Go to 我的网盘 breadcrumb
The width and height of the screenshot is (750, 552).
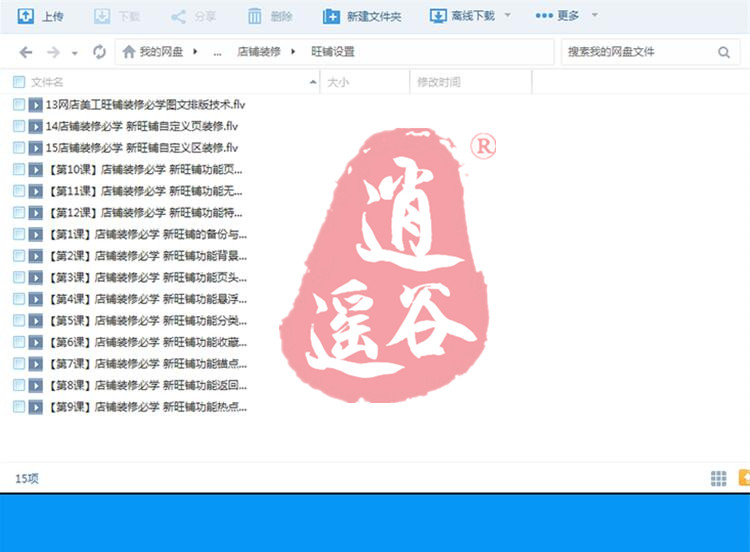click(x=161, y=52)
